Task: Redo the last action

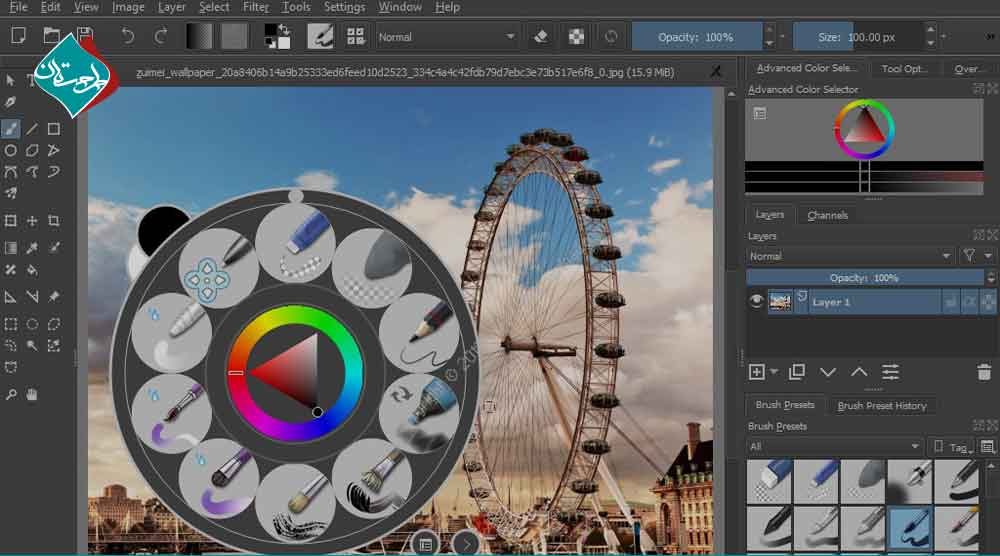Action: click(161, 36)
